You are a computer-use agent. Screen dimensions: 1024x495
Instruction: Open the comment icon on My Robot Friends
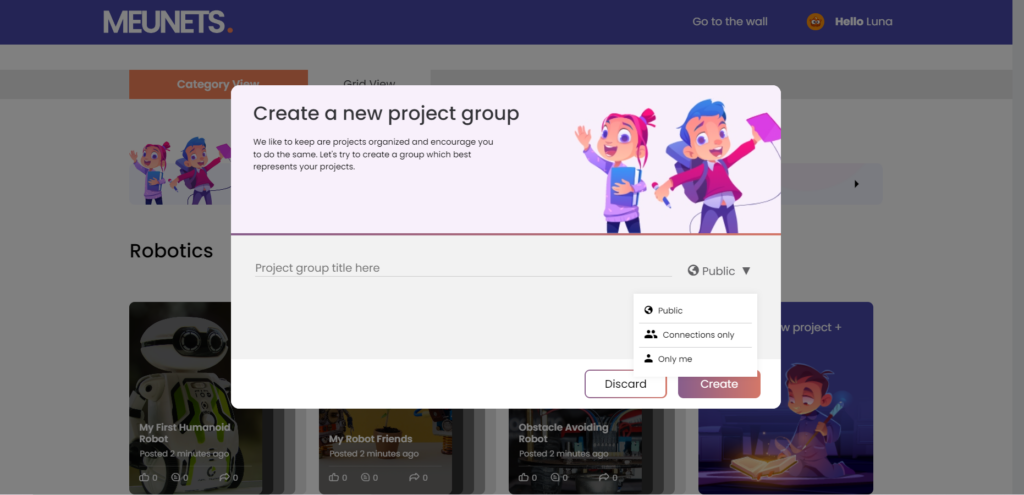(x=365, y=477)
